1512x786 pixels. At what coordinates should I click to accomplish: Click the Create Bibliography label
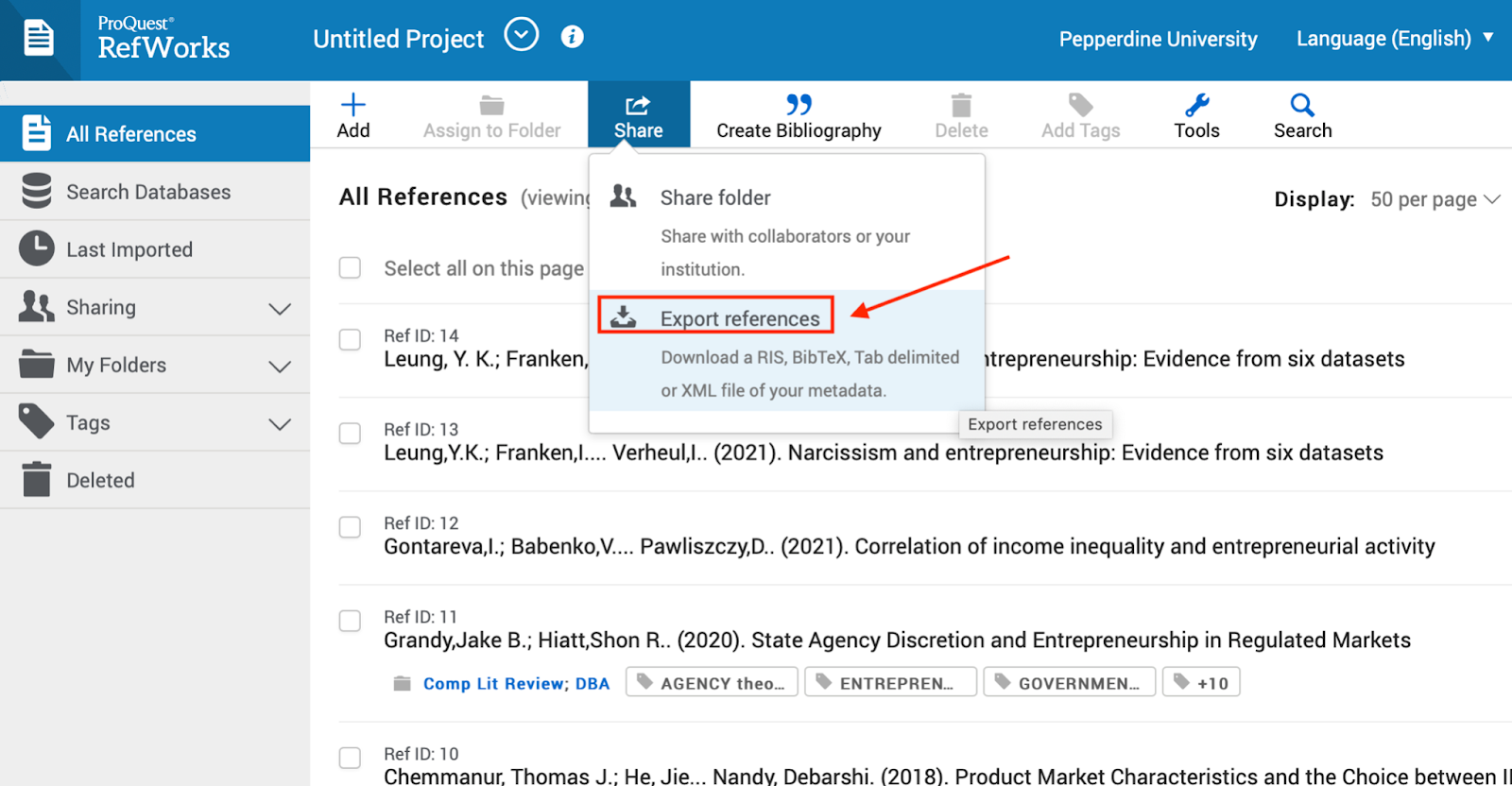point(799,130)
